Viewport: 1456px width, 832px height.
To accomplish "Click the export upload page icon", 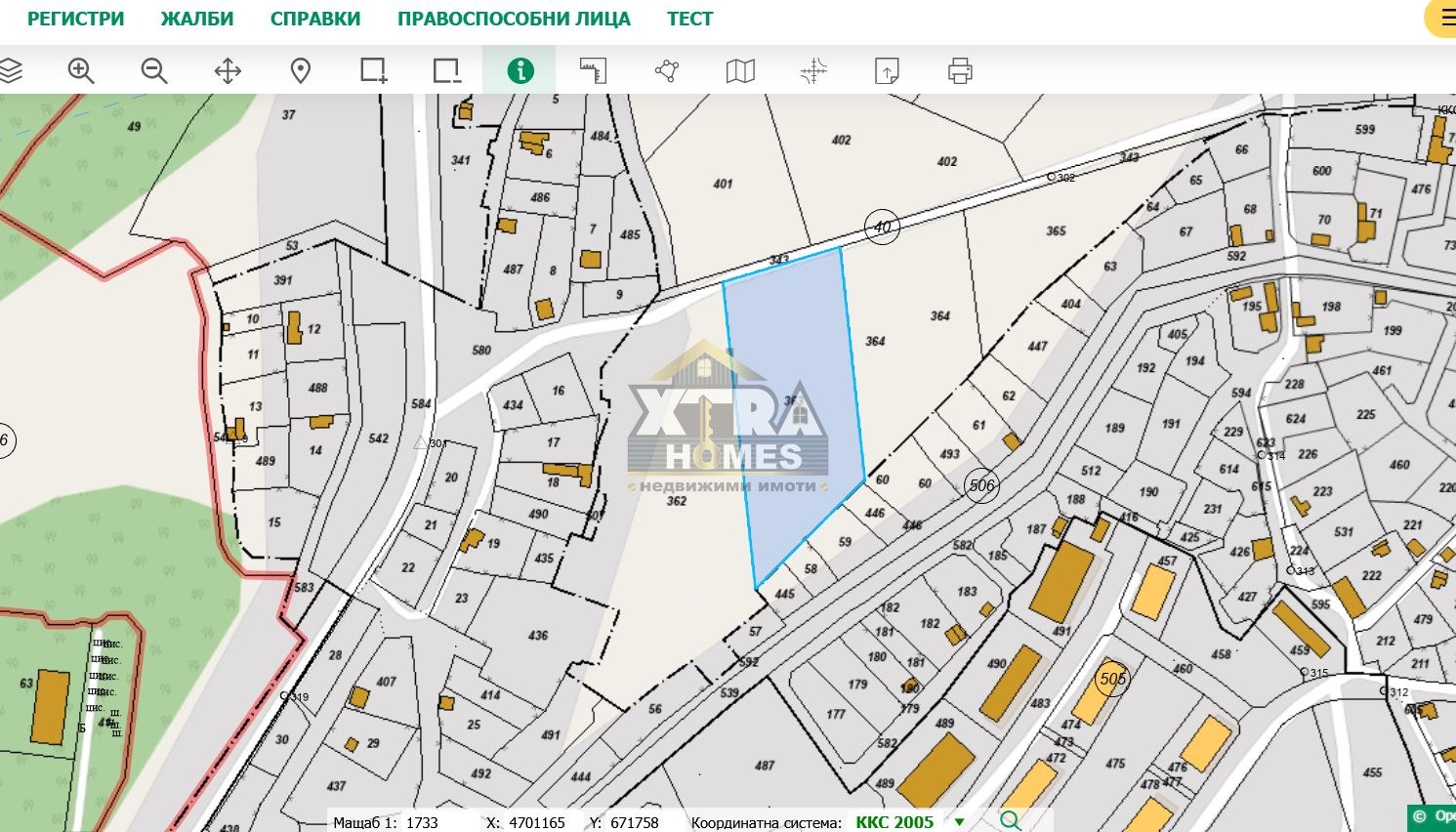I will 887,70.
